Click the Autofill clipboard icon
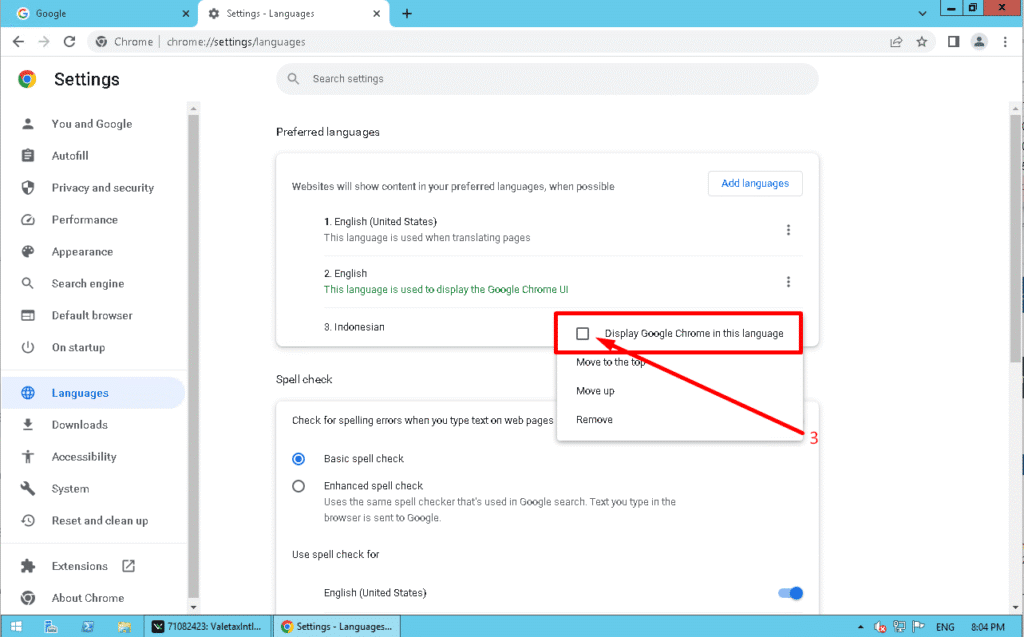The height and width of the screenshot is (637, 1024). point(27,155)
